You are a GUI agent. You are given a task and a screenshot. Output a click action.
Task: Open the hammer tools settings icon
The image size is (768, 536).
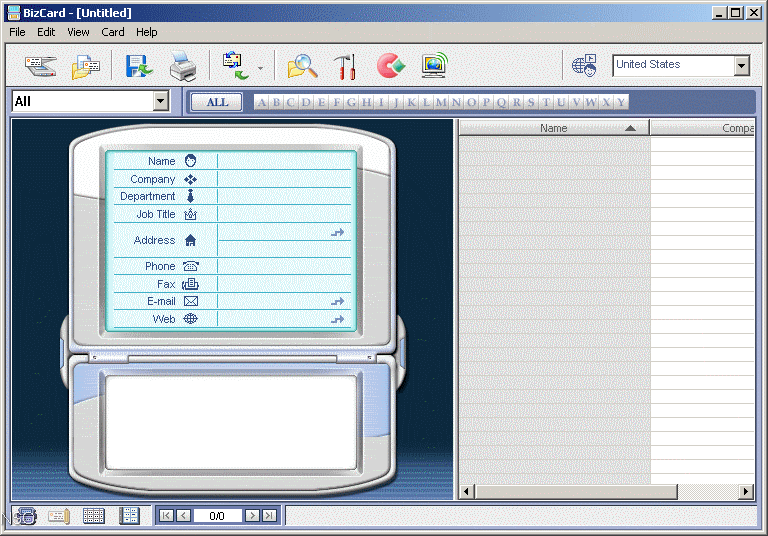pos(345,67)
